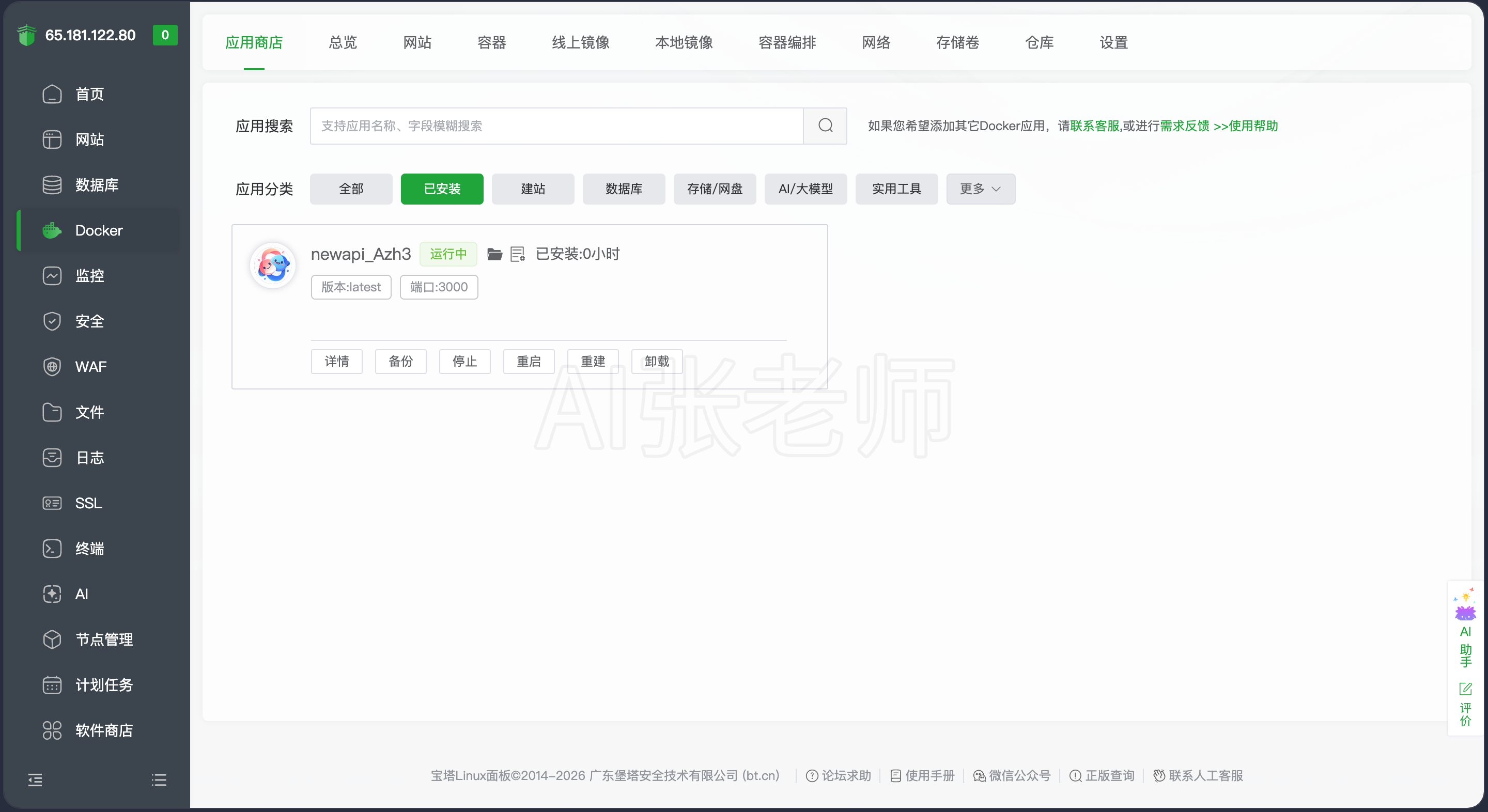Image resolution: width=1488 pixels, height=812 pixels.
Task: Open the 设置 tab
Action: pos(1114,42)
